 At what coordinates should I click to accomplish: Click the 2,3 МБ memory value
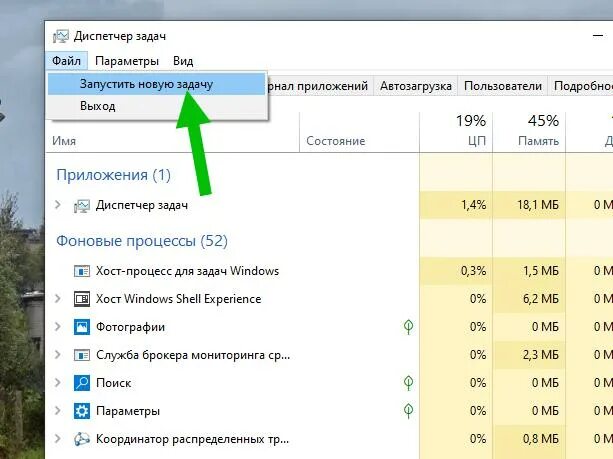pyautogui.click(x=541, y=355)
